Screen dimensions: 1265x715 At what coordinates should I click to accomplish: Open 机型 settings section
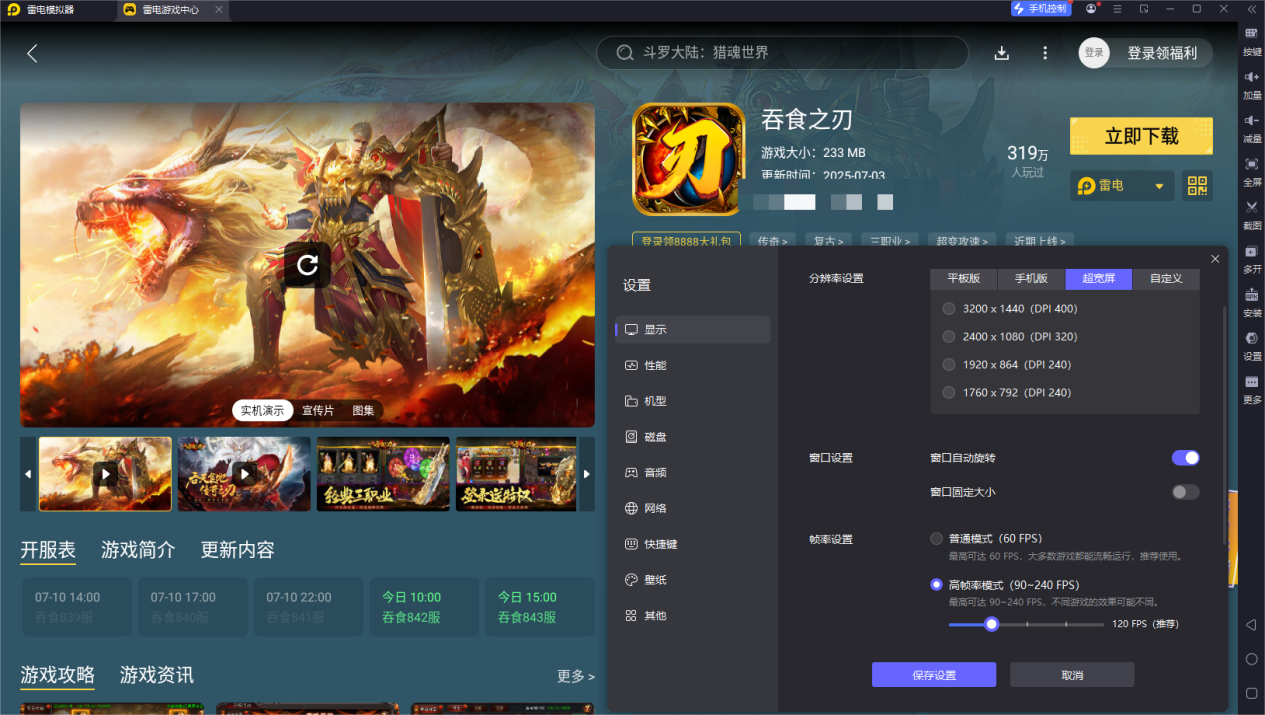693,401
